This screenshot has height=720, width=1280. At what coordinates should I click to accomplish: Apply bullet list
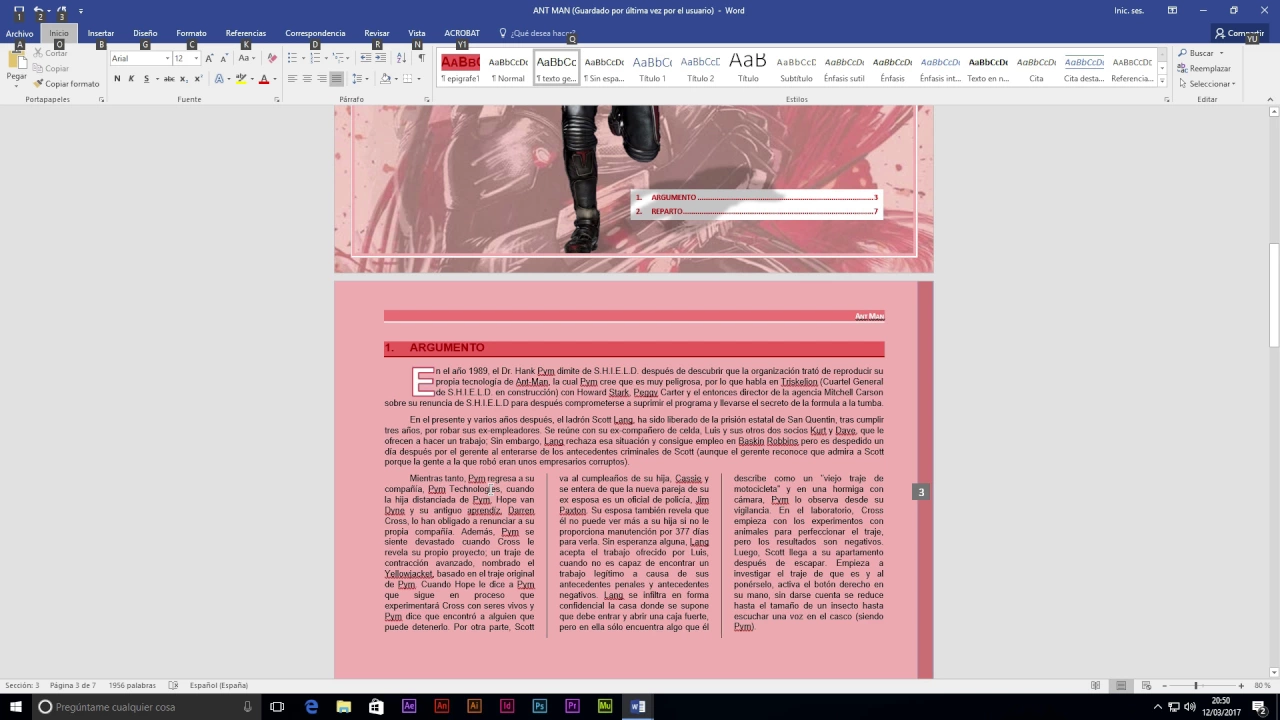(x=291, y=58)
